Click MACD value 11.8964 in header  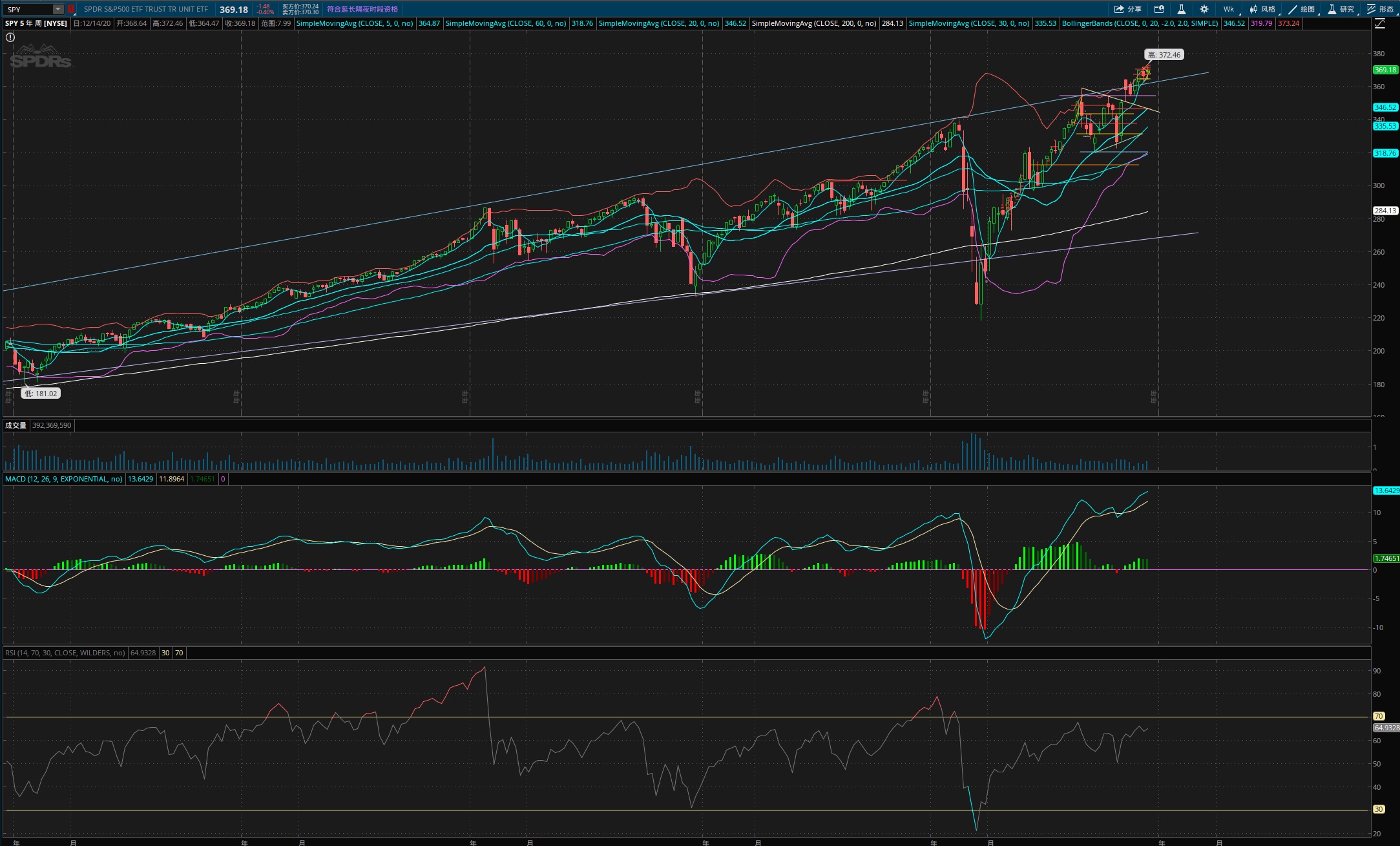coord(172,479)
